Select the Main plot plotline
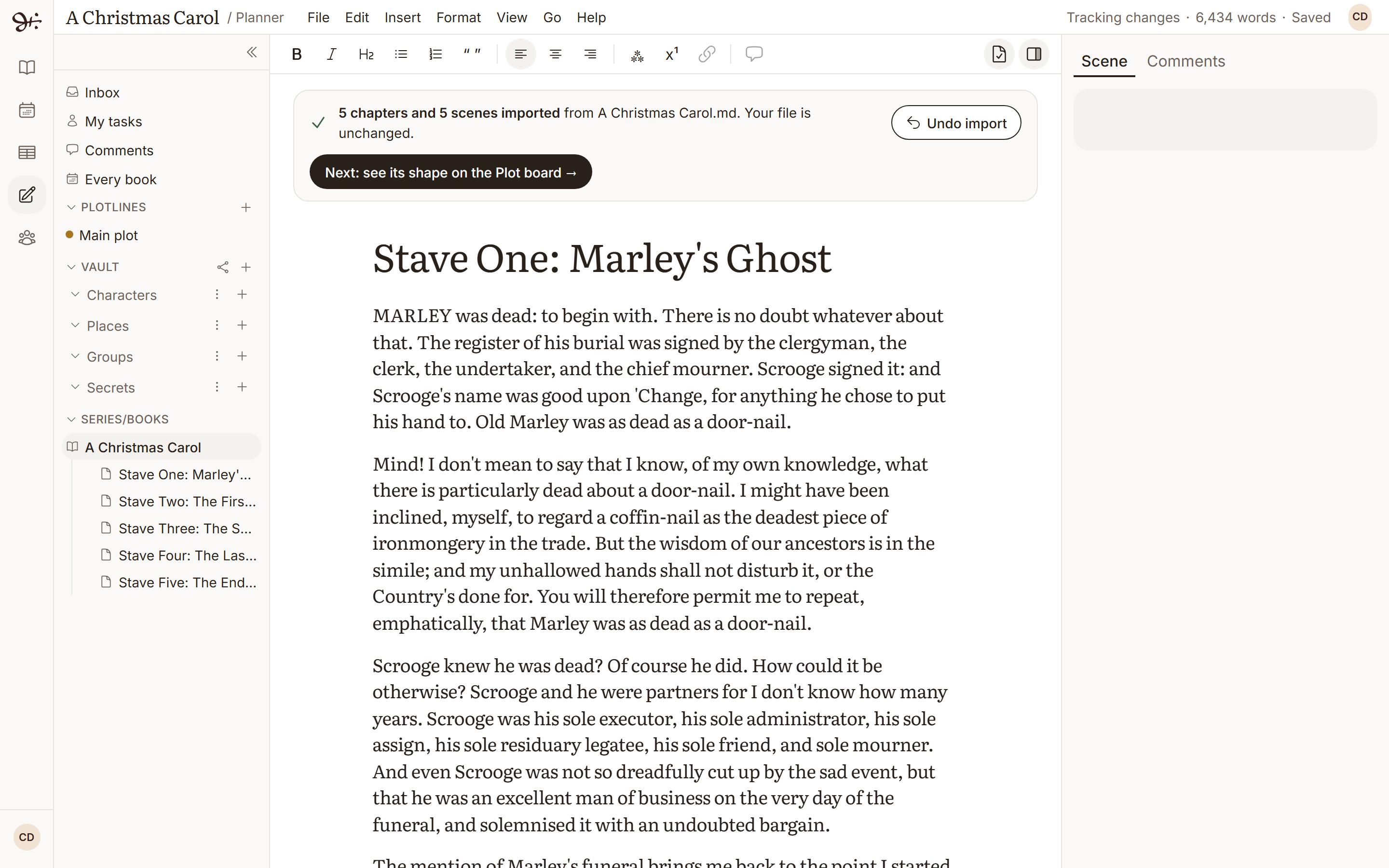 [x=161, y=235]
